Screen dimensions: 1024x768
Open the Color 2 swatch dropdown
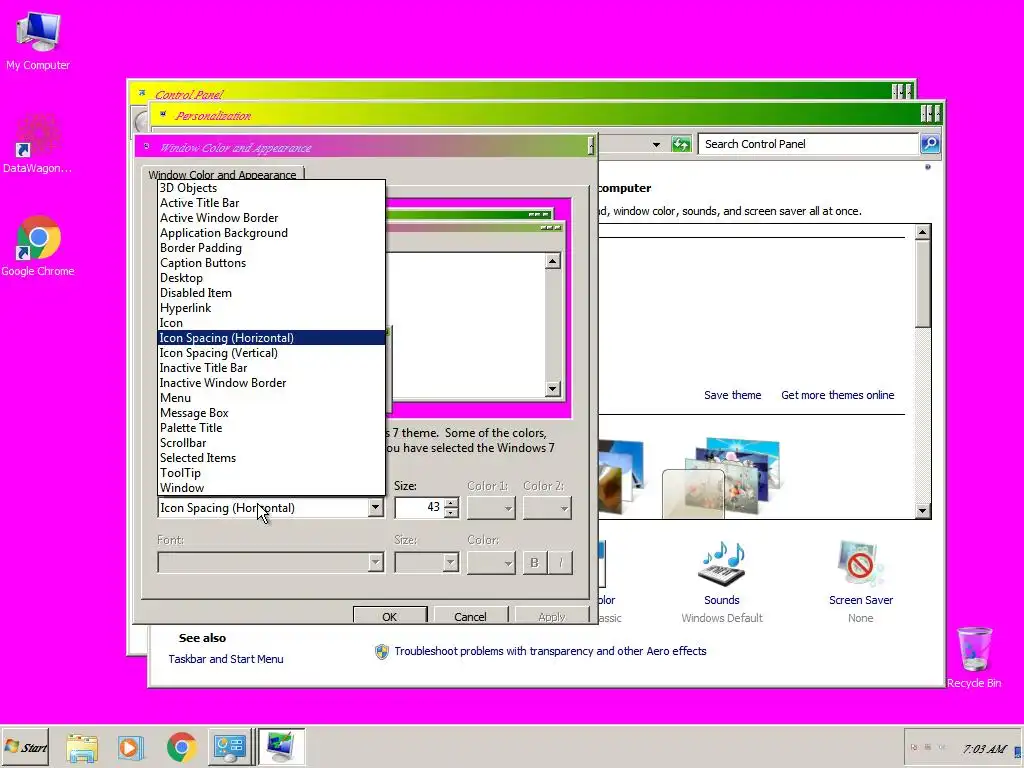pyautogui.click(x=547, y=508)
